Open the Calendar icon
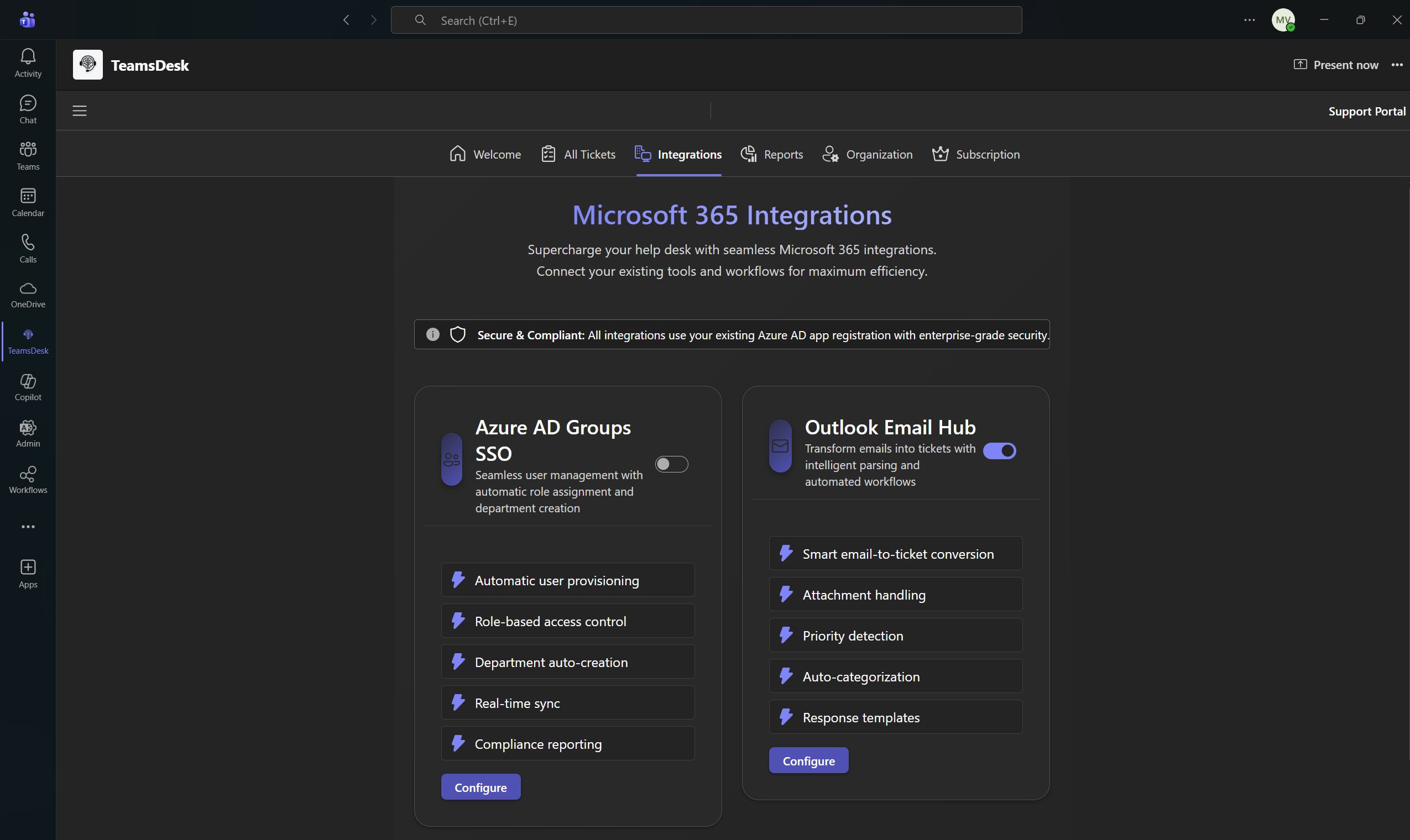Screen dimensions: 1410x840 [x=28, y=202]
